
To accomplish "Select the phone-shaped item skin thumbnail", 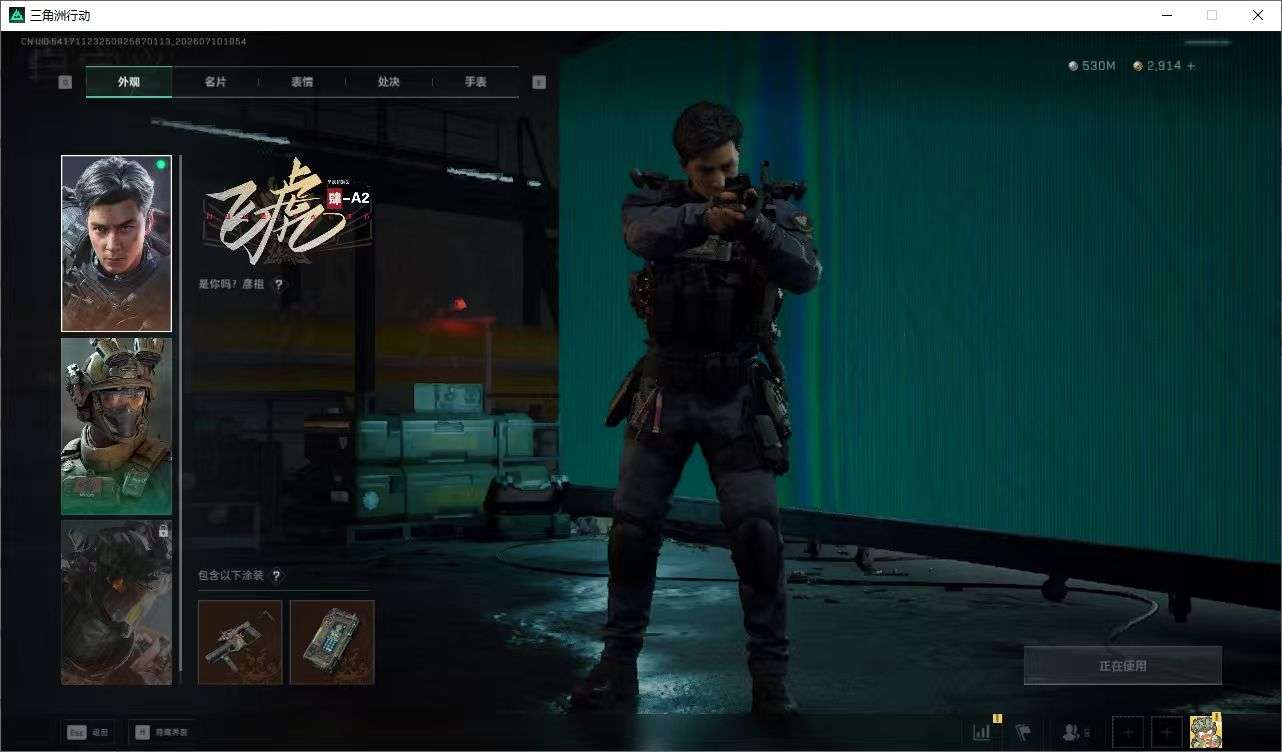I will pos(332,642).
